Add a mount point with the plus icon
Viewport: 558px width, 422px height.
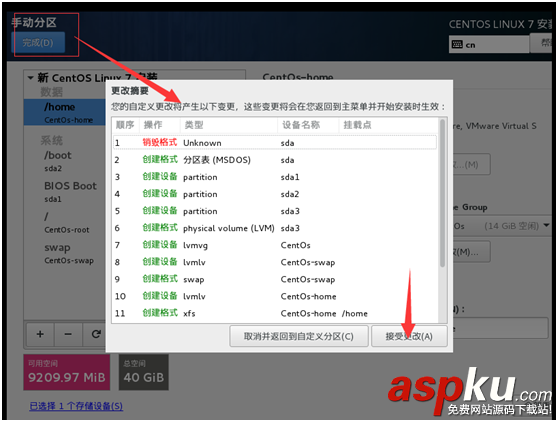click(40, 334)
